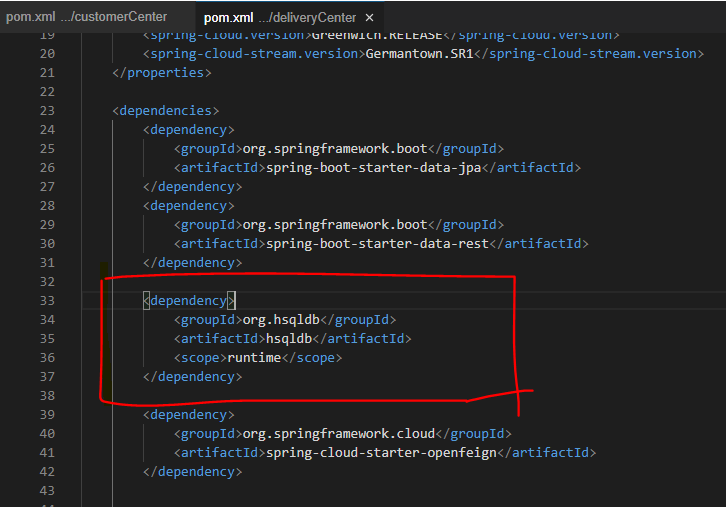The height and width of the screenshot is (507, 726).
Task: Click the dependency tag on line 24
Action: pos(189,130)
